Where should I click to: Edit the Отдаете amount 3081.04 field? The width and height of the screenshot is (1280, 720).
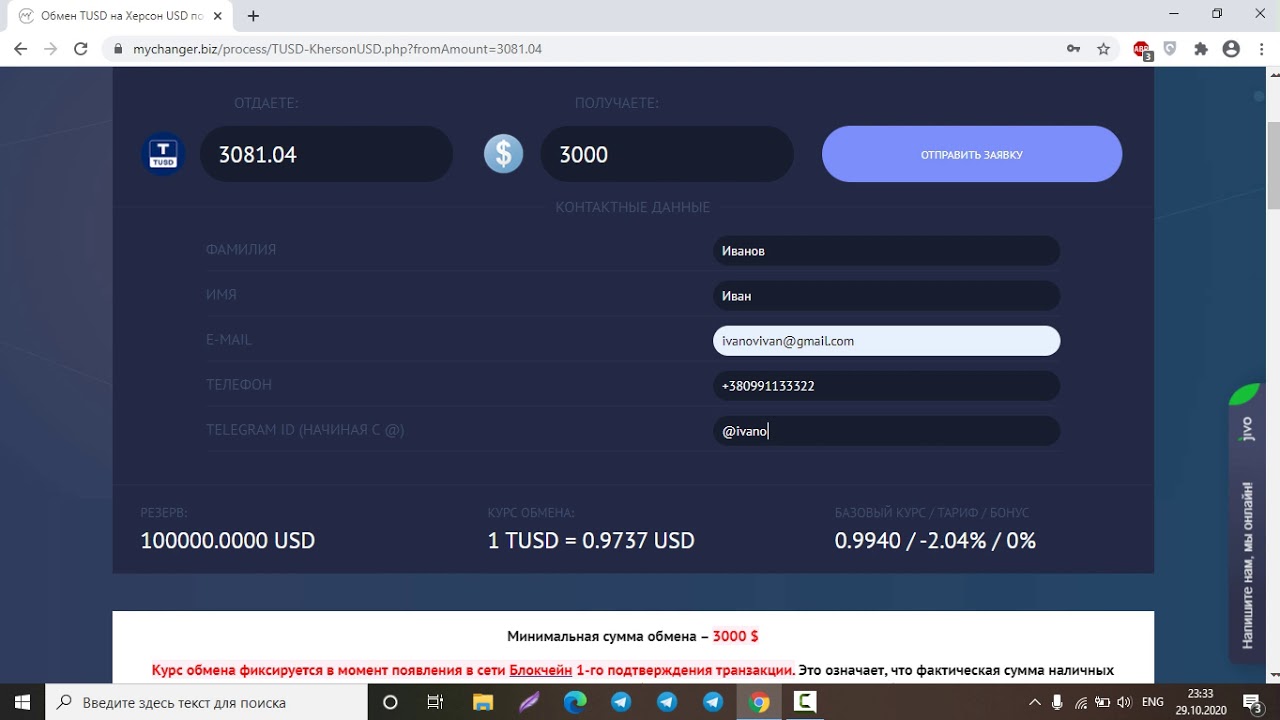tap(326, 154)
